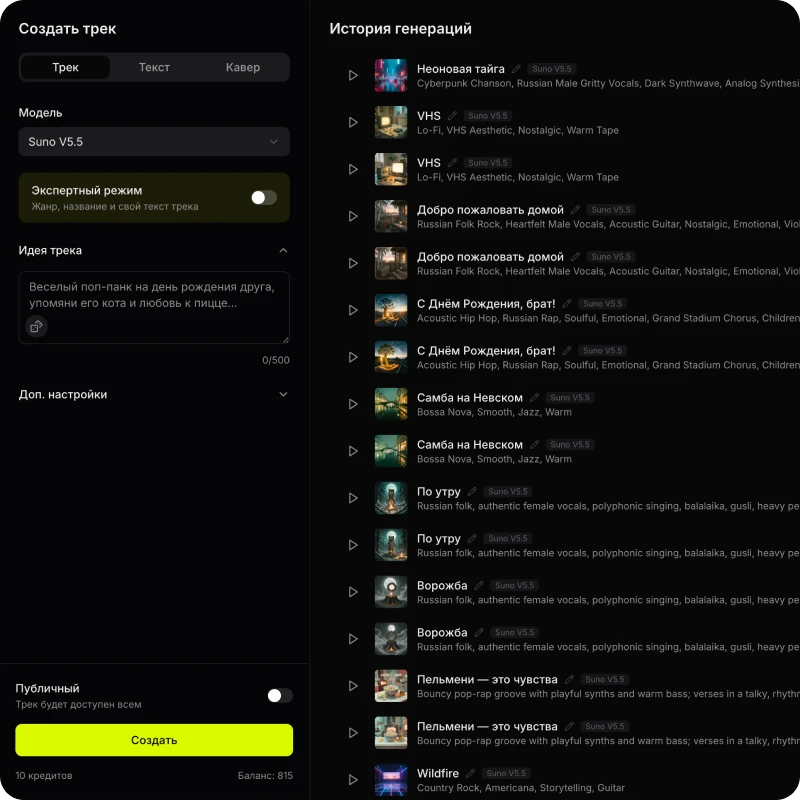
Task: Rename the first Самба на Невском track
Action: [534, 398]
